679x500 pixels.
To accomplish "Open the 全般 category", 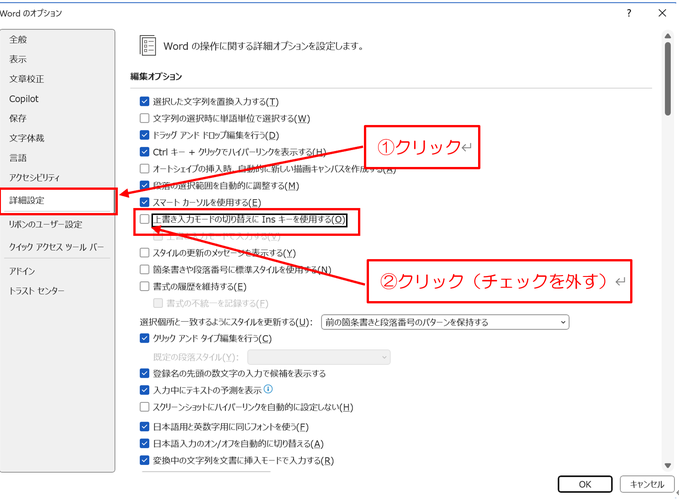I will [x=18, y=39].
